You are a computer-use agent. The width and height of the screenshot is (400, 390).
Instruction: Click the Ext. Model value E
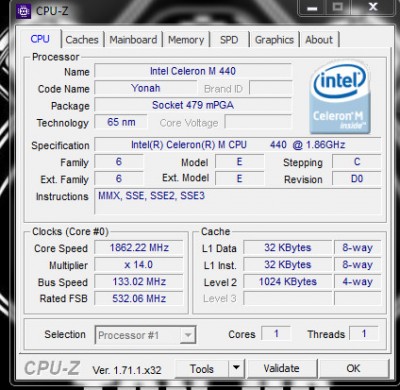point(239,179)
